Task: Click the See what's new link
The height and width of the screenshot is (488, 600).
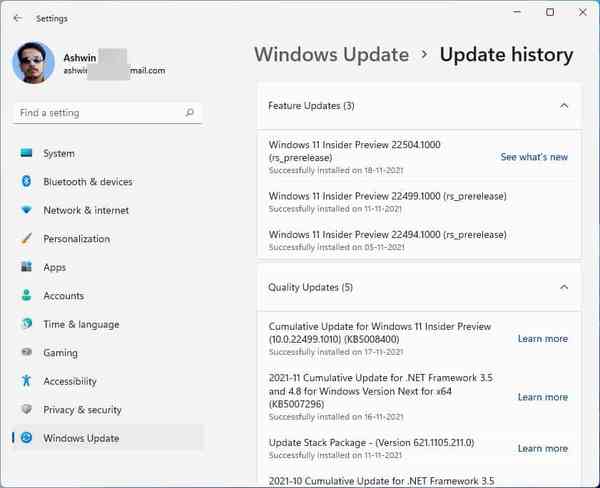Action: (534, 157)
